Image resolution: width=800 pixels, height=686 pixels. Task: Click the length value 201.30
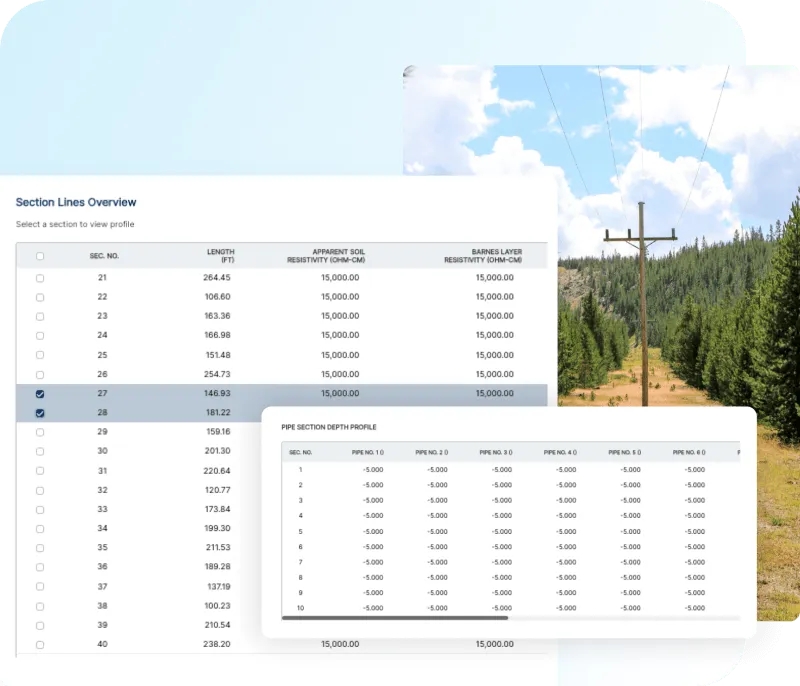[217, 451]
